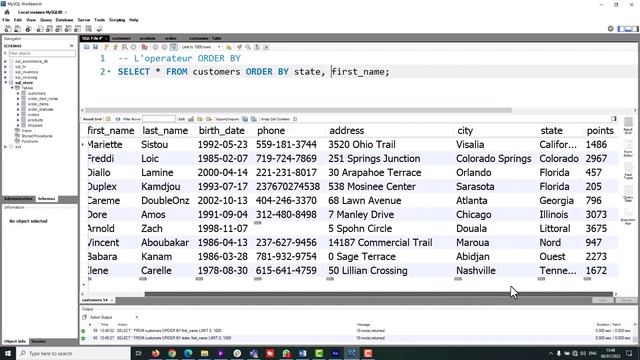Image resolution: width=640 pixels, height=360 pixels.
Task: Toggle Wrap Cell Content icon
Action: coord(295,119)
